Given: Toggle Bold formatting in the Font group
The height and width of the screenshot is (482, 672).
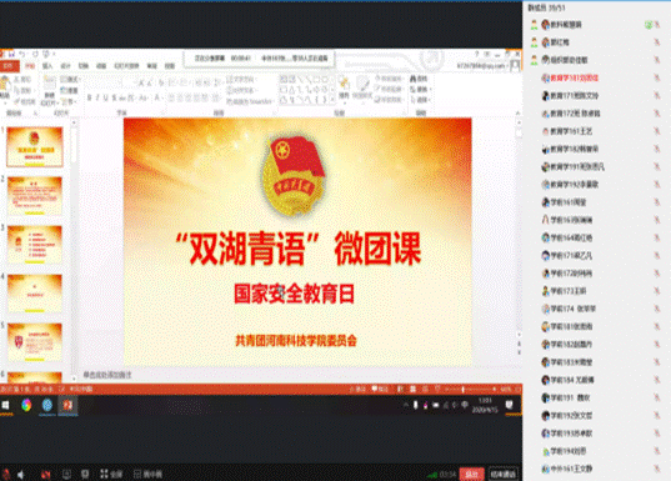Looking at the screenshot, I should (89, 98).
